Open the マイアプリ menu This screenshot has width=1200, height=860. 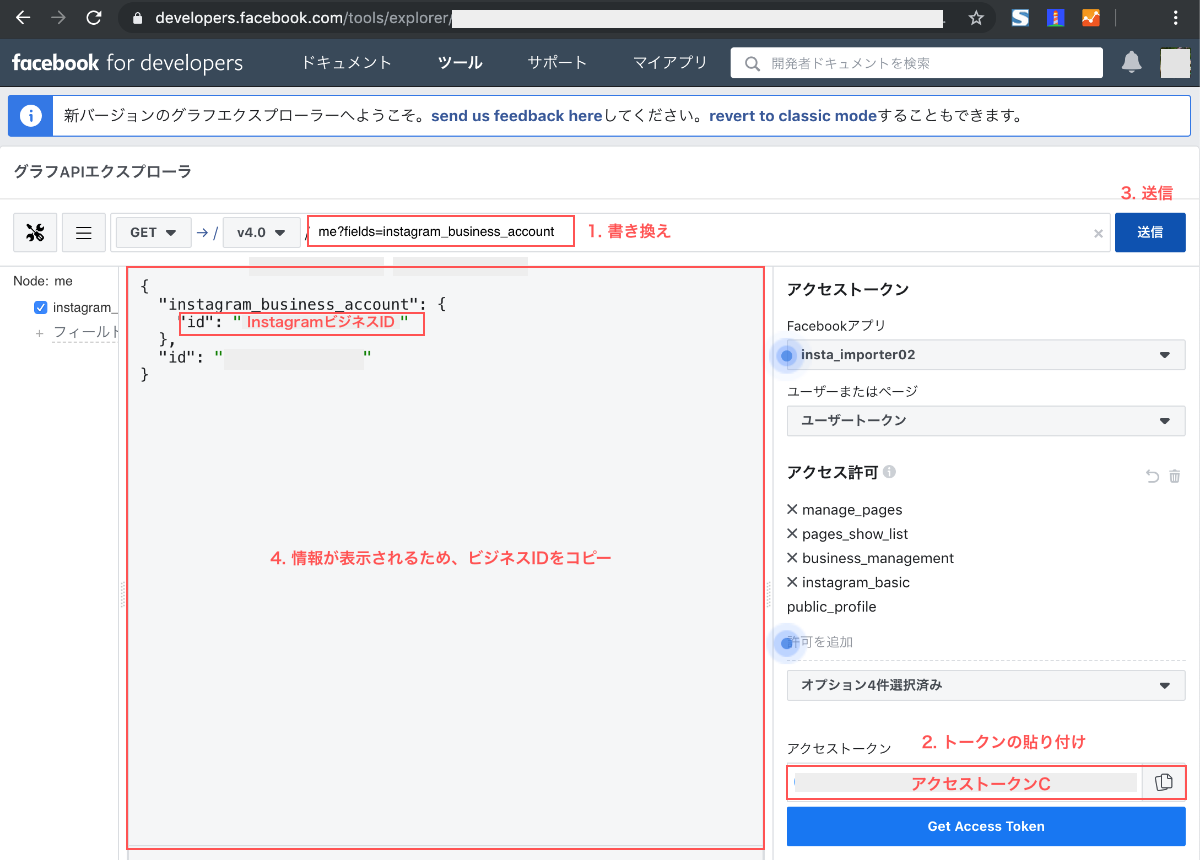tap(668, 62)
